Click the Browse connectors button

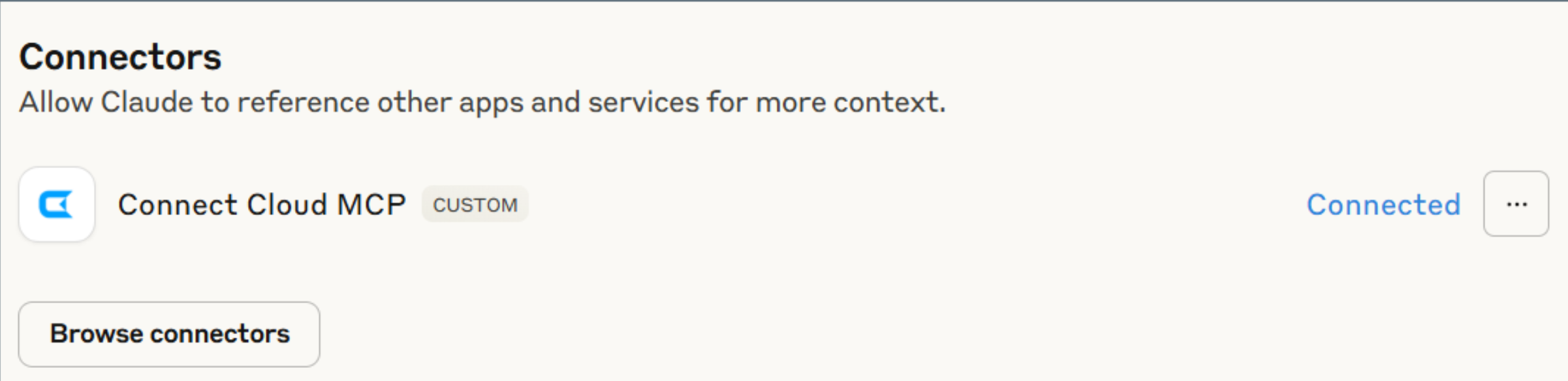point(170,334)
